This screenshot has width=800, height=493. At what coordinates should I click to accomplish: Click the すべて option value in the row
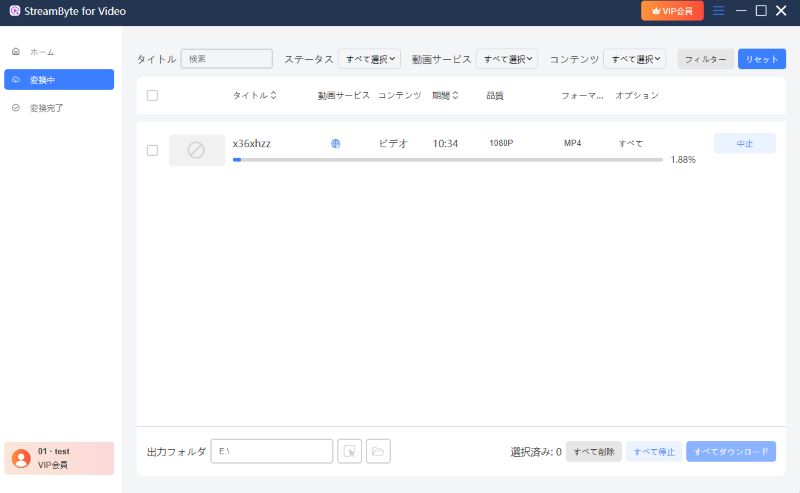click(631, 143)
